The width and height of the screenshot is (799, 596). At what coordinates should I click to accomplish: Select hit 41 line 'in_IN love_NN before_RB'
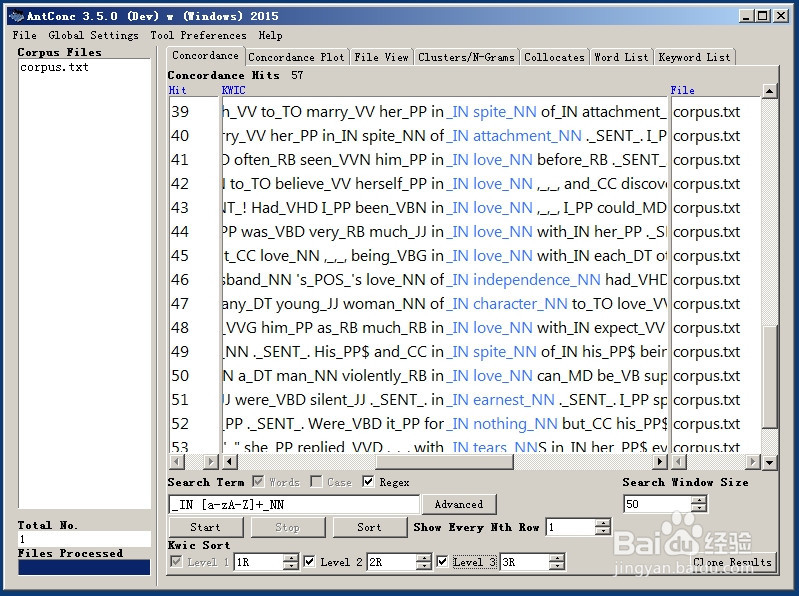pos(444,159)
